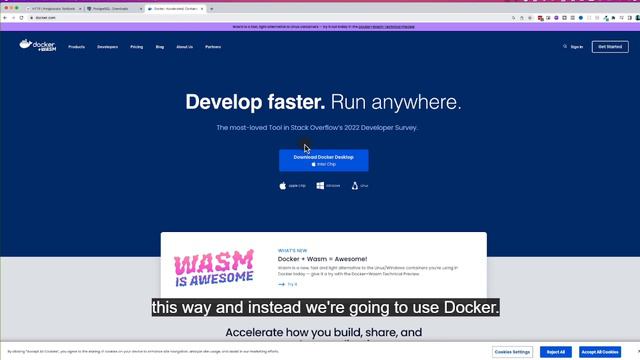The image size is (640, 360).
Task: Go forward with the browser forward arrow
Action: (x=13, y=18)
